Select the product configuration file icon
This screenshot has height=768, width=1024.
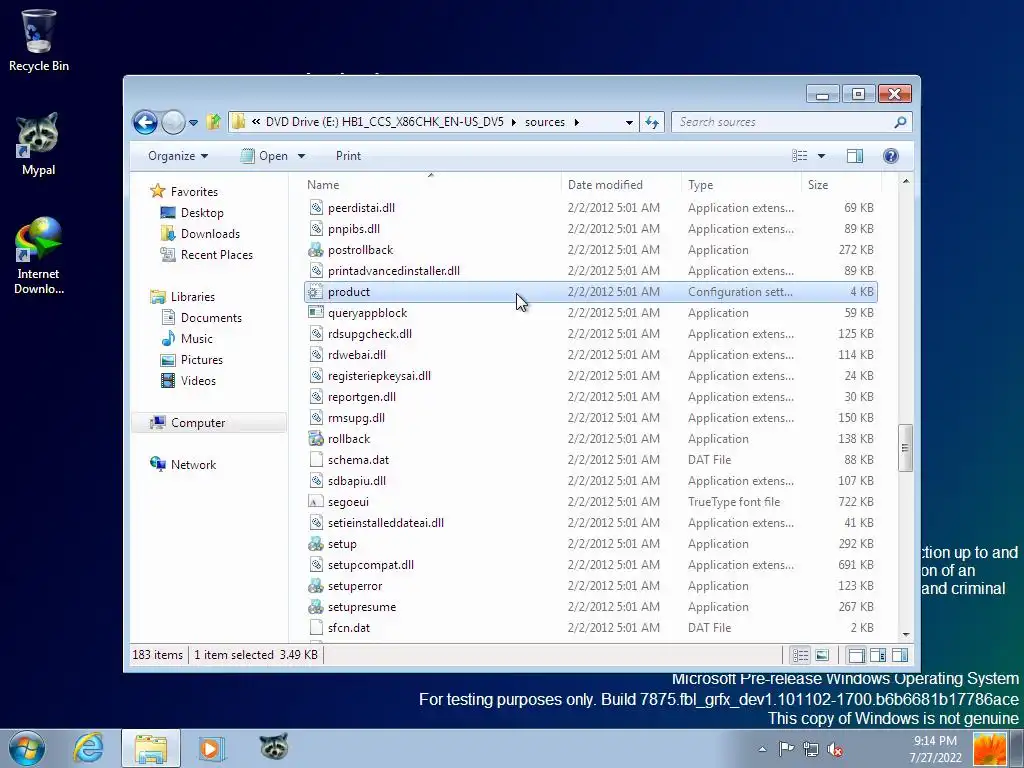(316, 292)
